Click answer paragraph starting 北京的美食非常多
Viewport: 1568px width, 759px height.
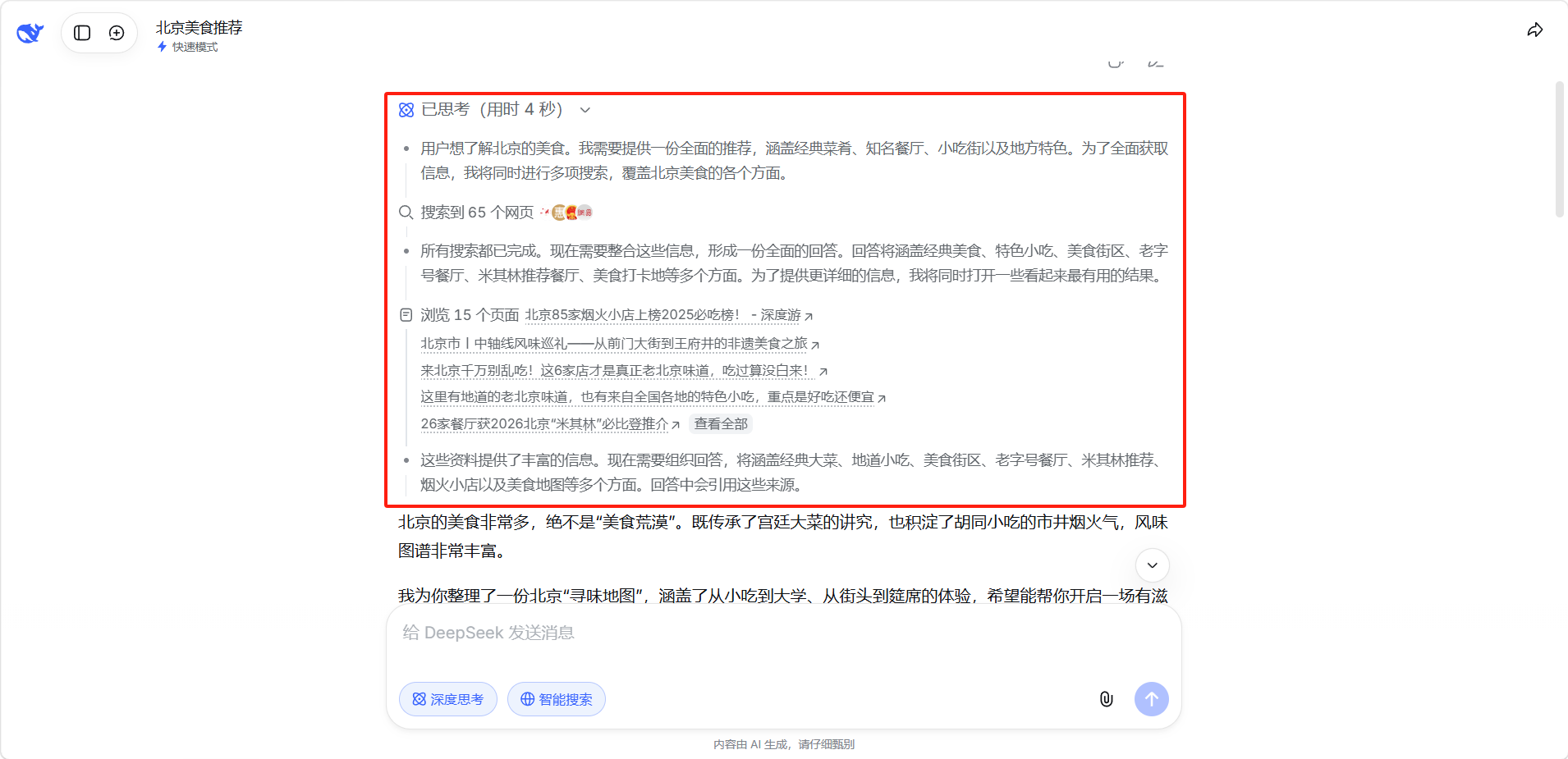[x=783, y=537]
